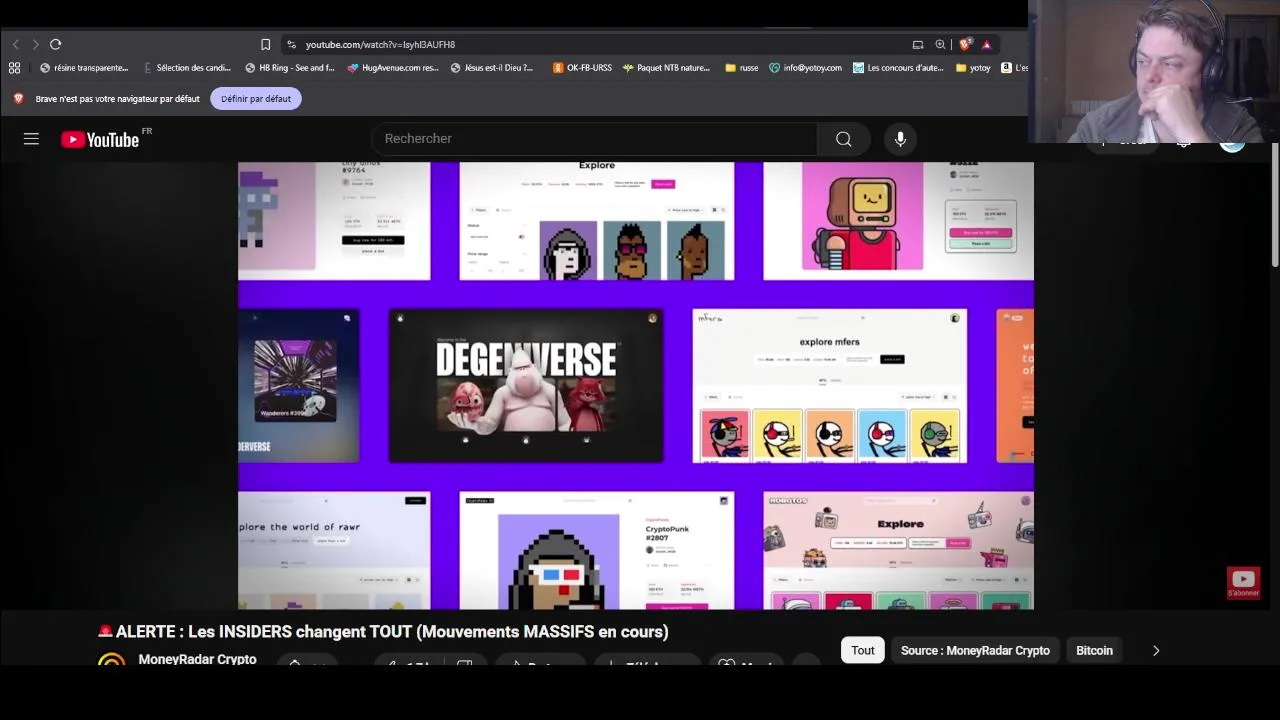
Task: Open the Paquet NTB nature bookmark
Action: pyautogui.click(x=666, y=68)
